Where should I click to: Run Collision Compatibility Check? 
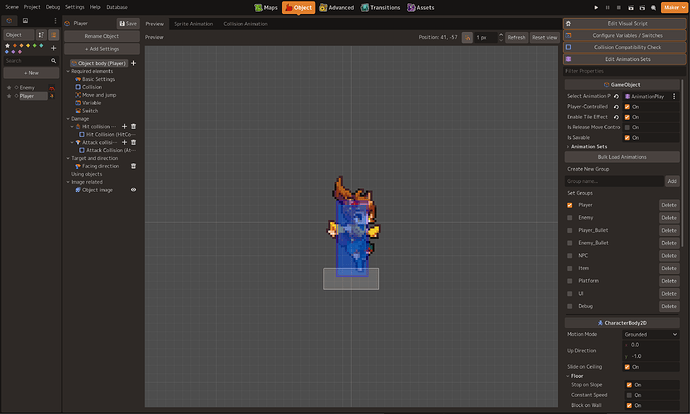[624, 47]
